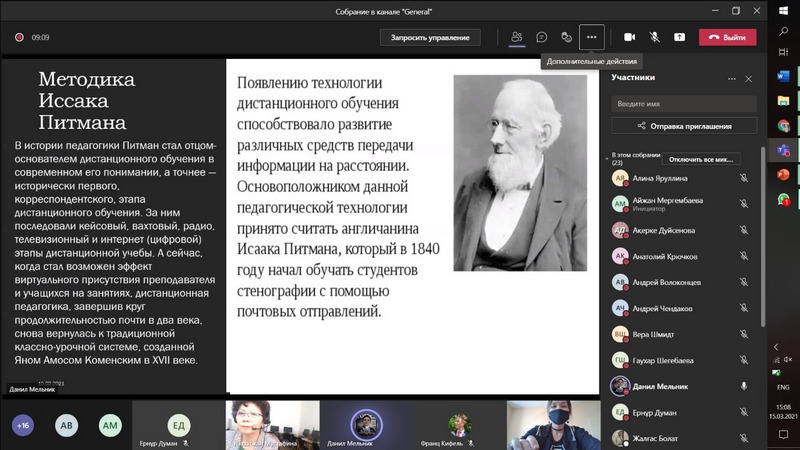Click the participants list scrollbar
The width and height of the screenshot is (800, 450).
click(x=763, y=237)
